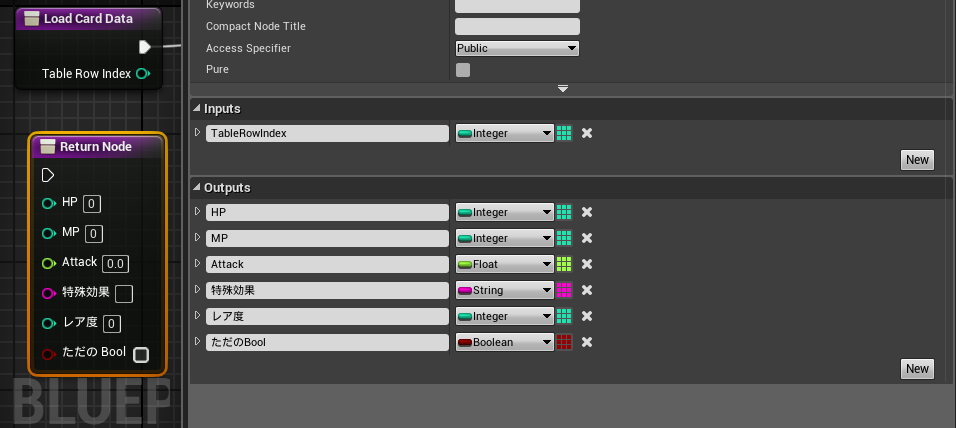
Task: Open the ただのBool Boolean type dropdown
Action: (505, 342)
